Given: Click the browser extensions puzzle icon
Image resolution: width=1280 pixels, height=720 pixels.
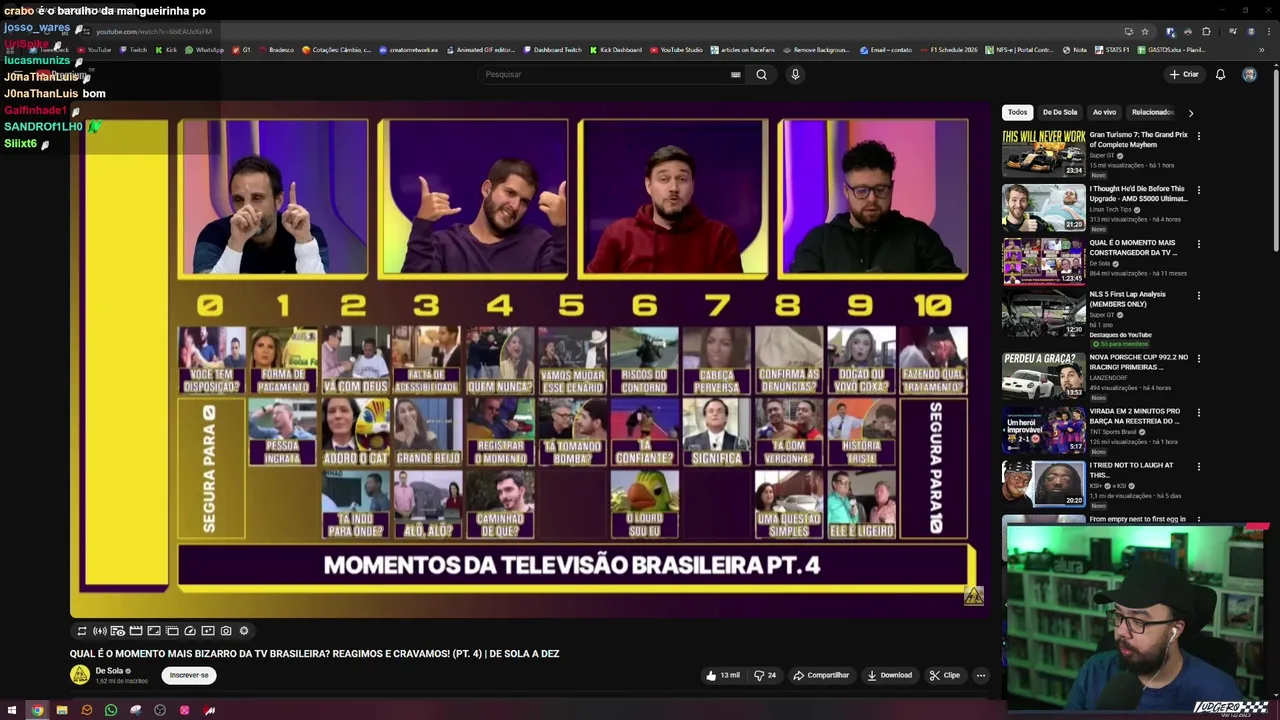Looking at the screenshot, I should [x=1206, y=31].
